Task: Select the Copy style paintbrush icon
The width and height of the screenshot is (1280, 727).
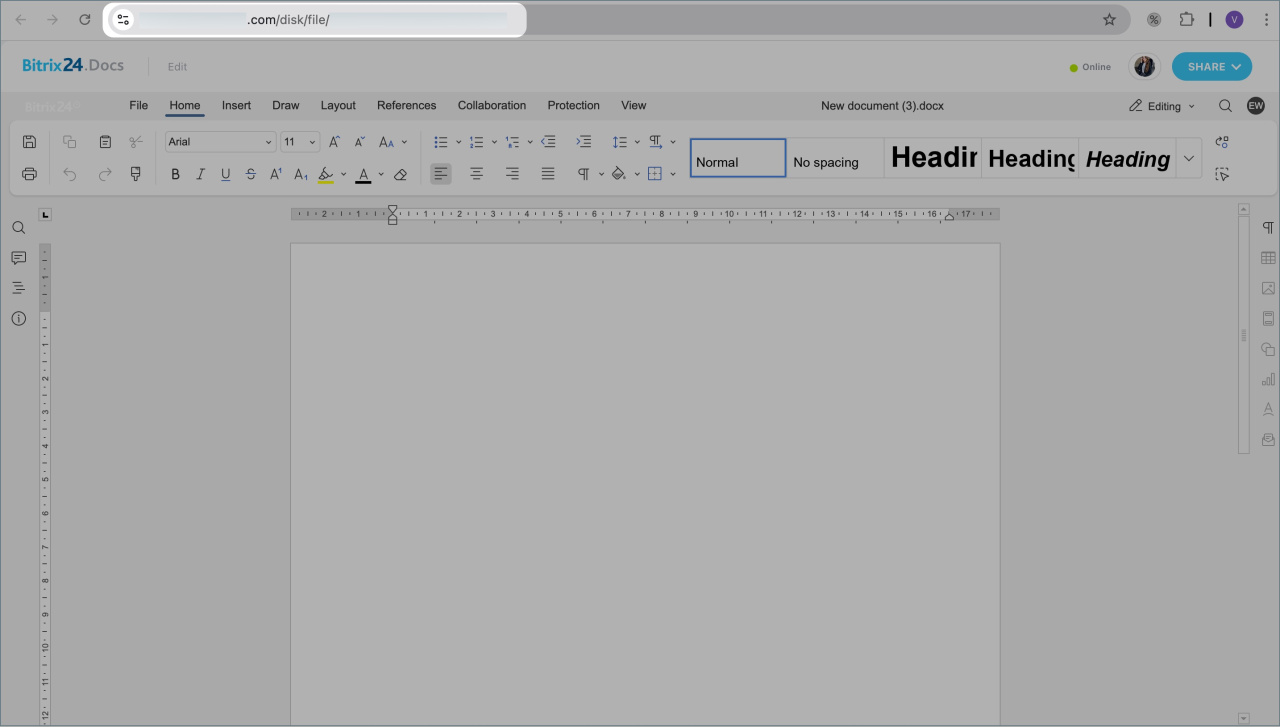Action: (136, 174)
